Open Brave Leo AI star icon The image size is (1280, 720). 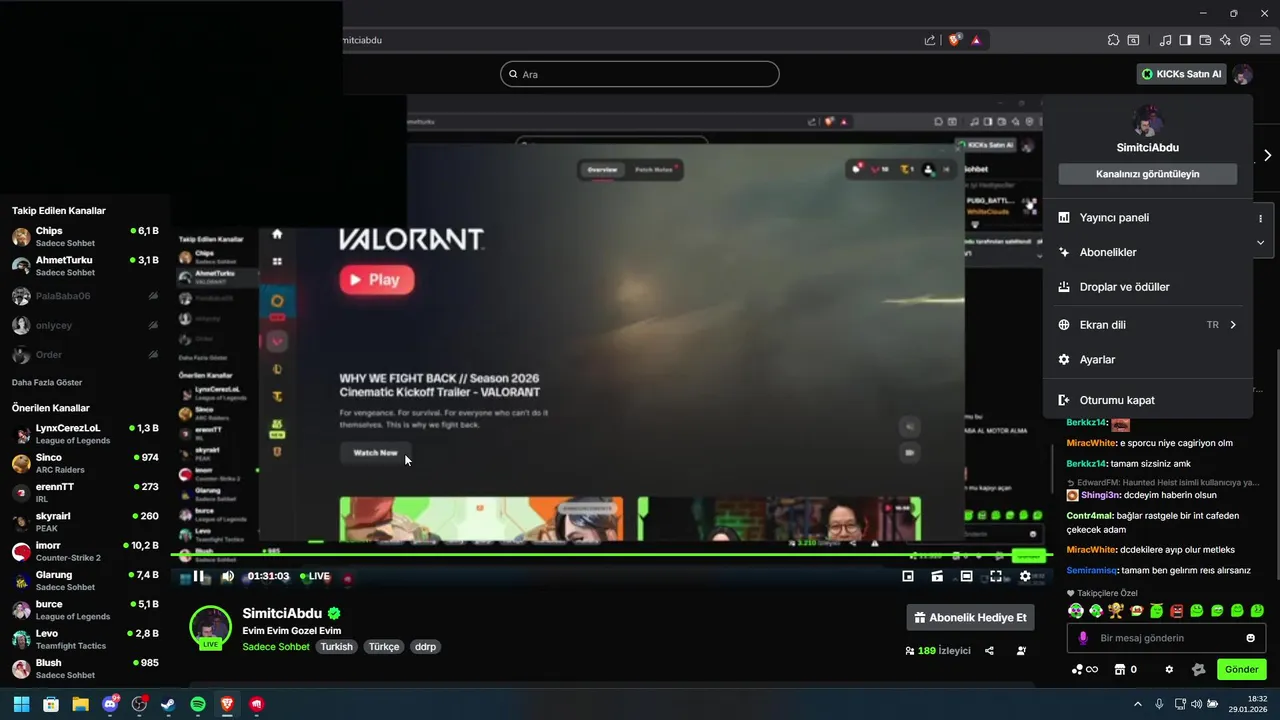point(1225,40)
